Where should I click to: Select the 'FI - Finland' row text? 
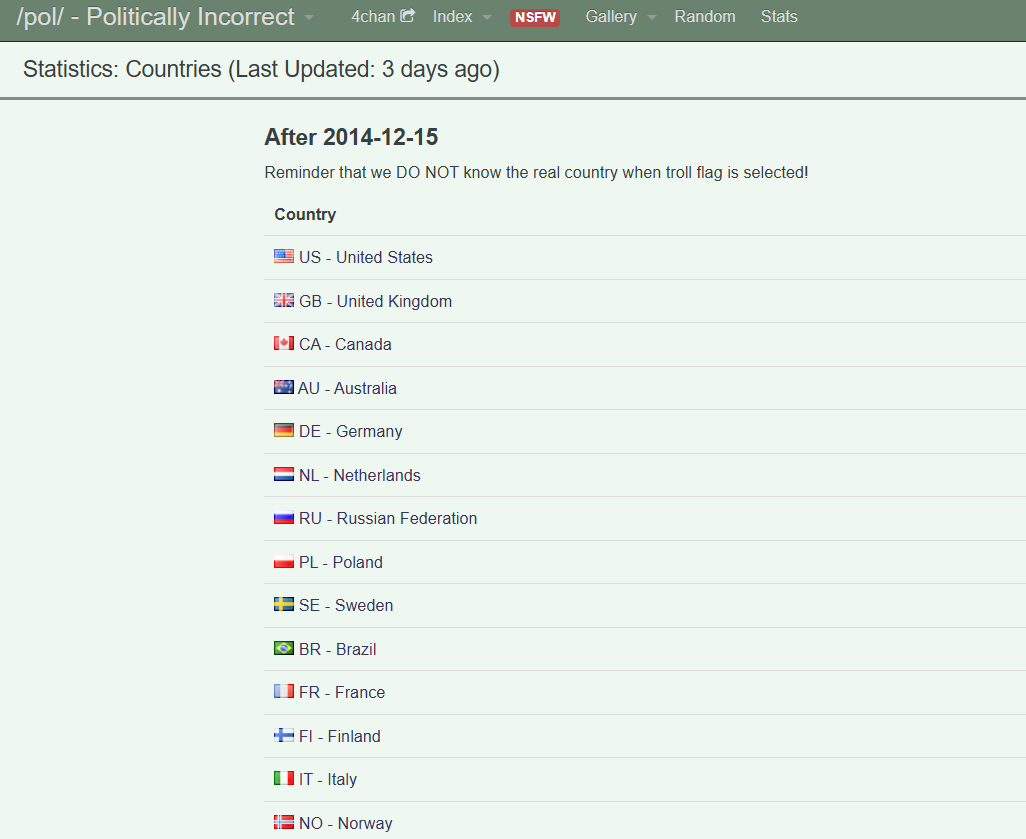tap(340, 736)
